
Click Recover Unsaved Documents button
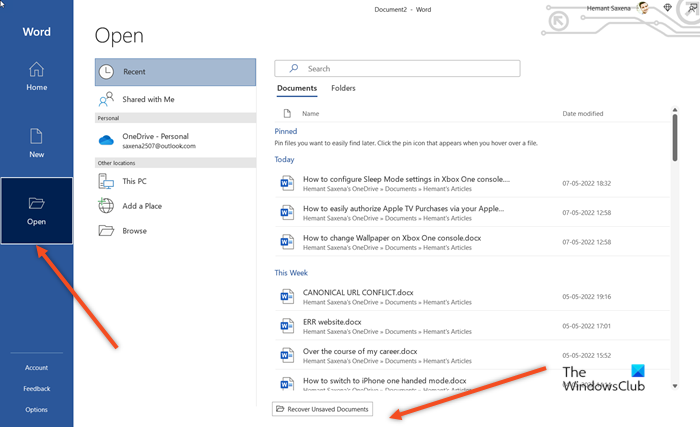click(323, 409)
